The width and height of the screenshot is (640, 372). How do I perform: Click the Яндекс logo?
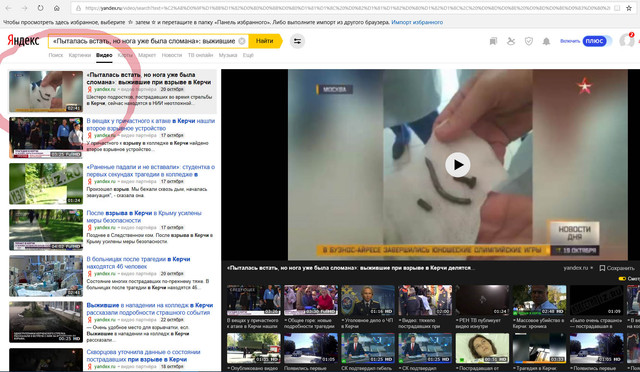[23, 40]
